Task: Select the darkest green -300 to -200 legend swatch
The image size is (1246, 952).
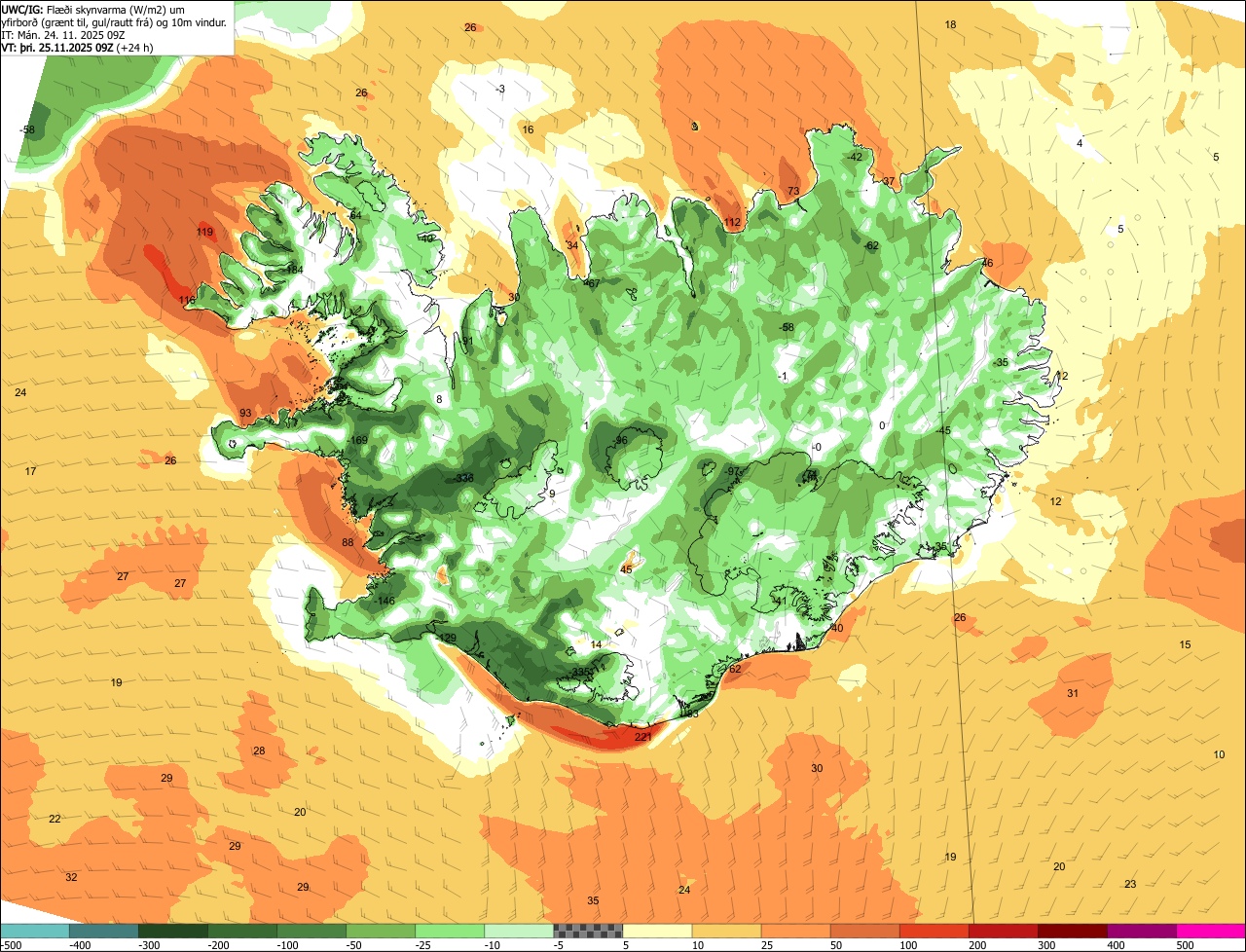Action: tap(173, 931)
